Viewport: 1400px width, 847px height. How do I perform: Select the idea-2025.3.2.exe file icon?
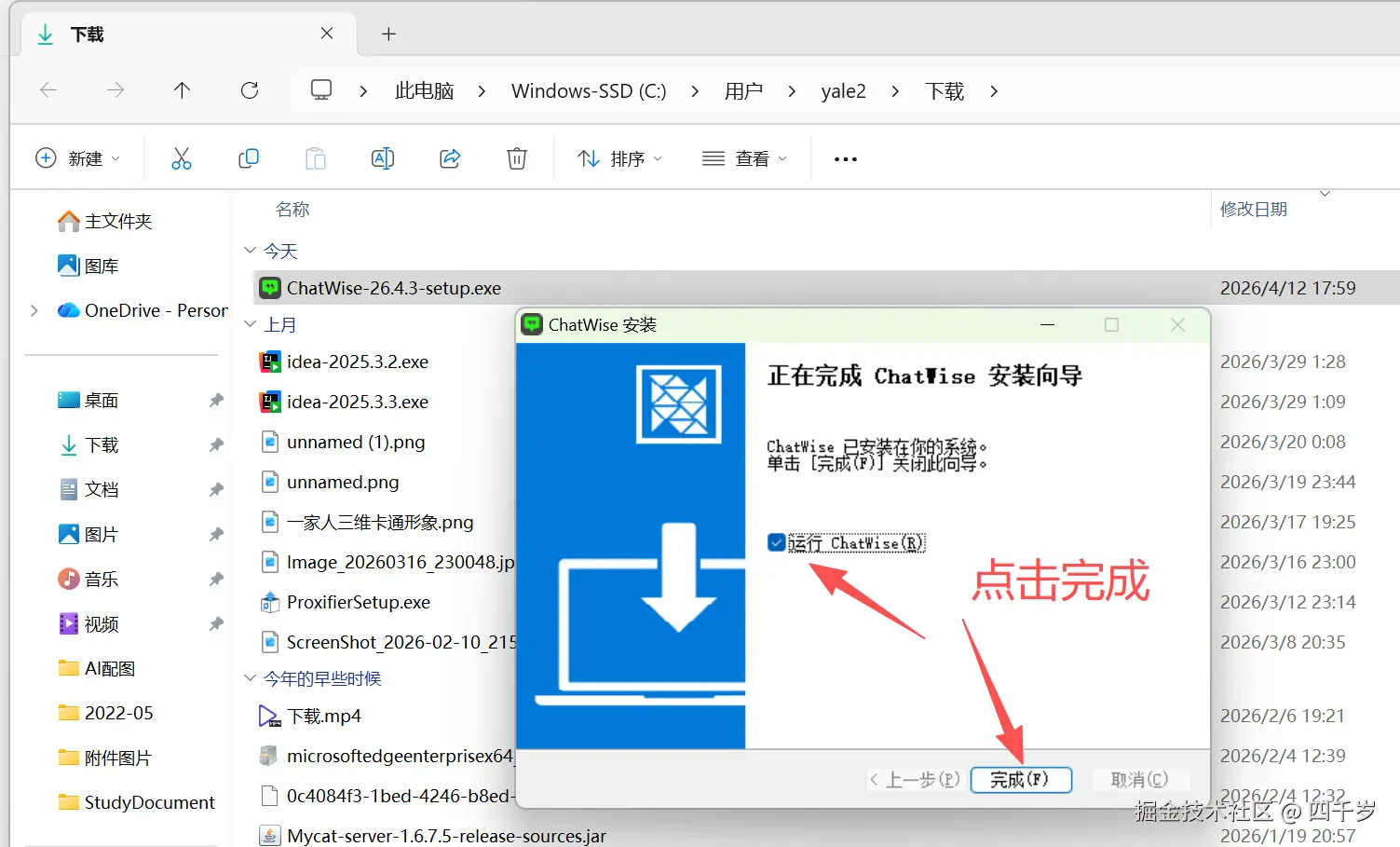coord(270,362)
